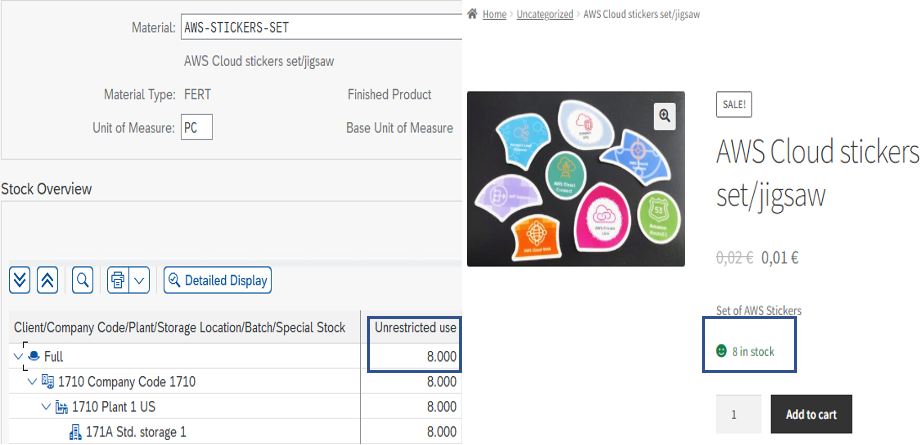Click the Unit of Measure field

pyautogui.click(x=197, y=128)
